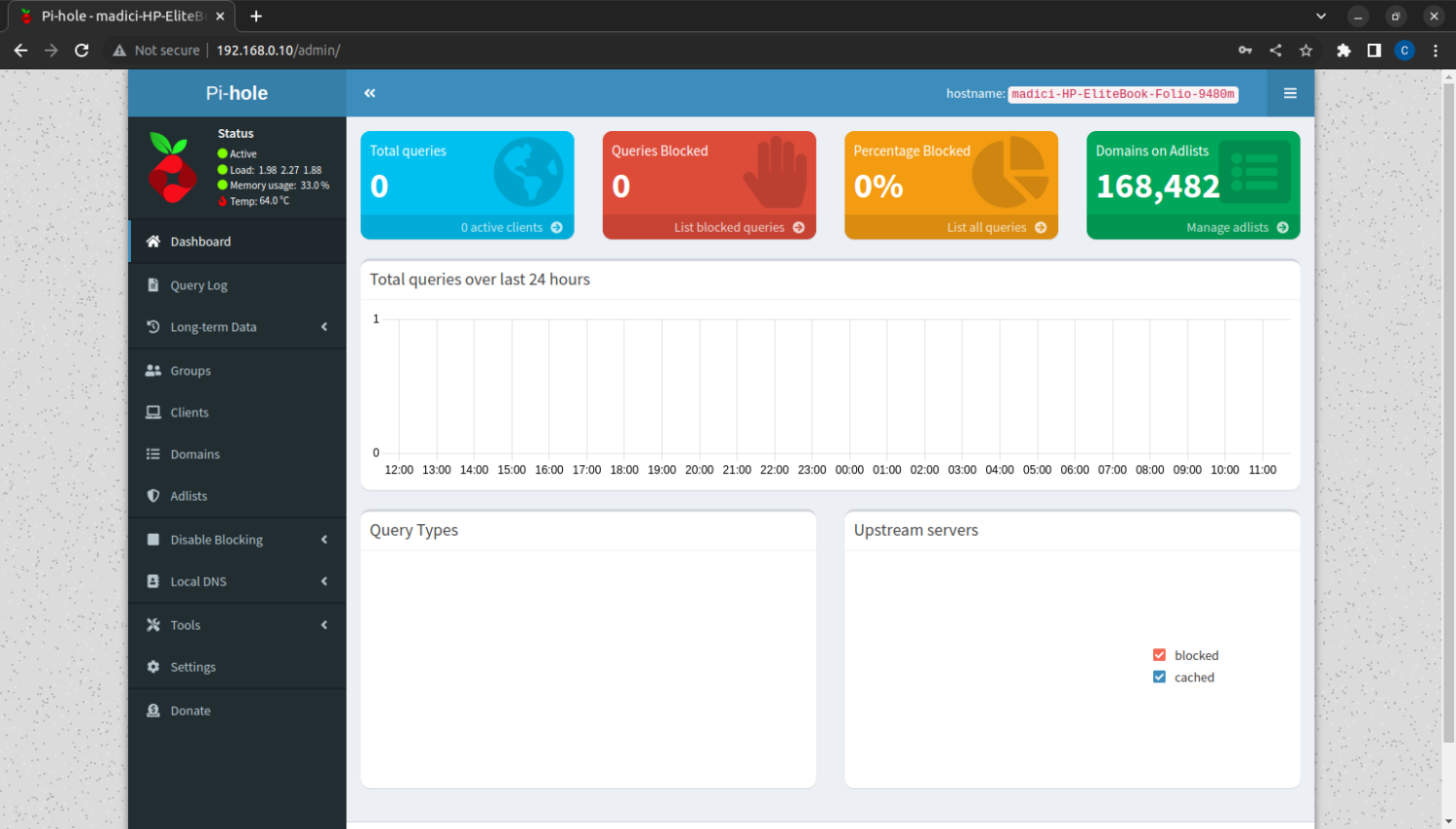Open the Query Log menu item
Viewport: 1456px width, 829px height.
pos(237,285)
